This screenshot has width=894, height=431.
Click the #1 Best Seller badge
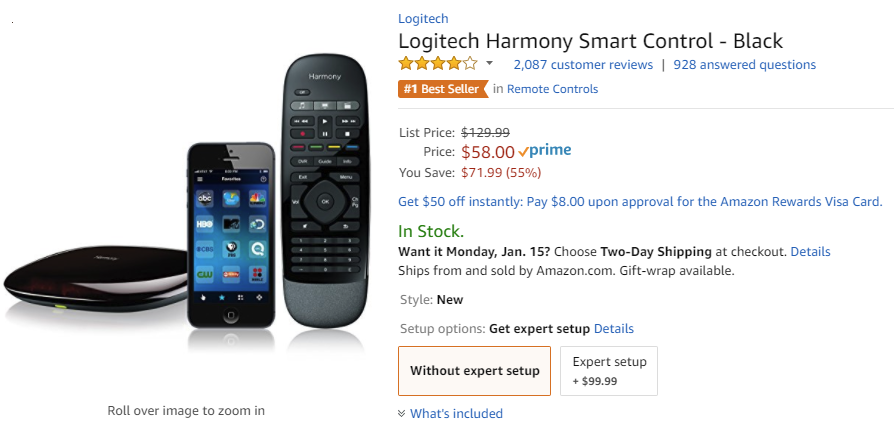[441, 89]
